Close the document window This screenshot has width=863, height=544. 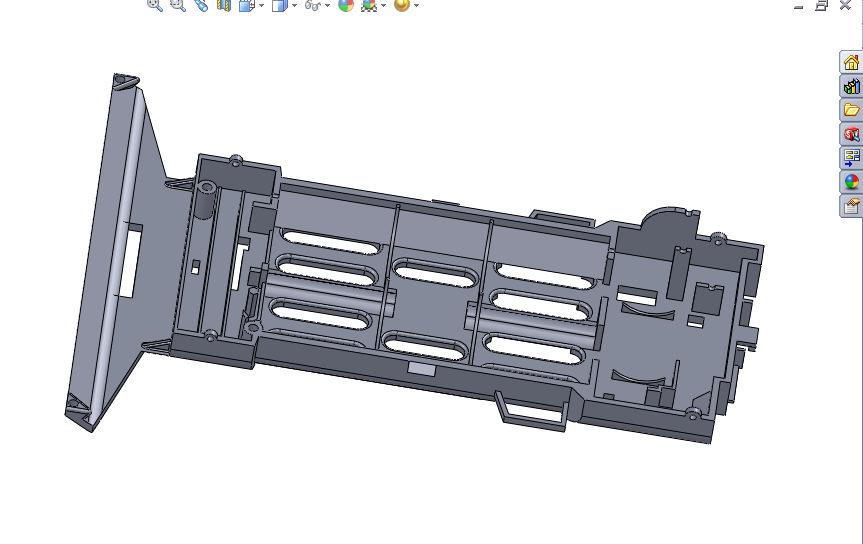point(845,6)
